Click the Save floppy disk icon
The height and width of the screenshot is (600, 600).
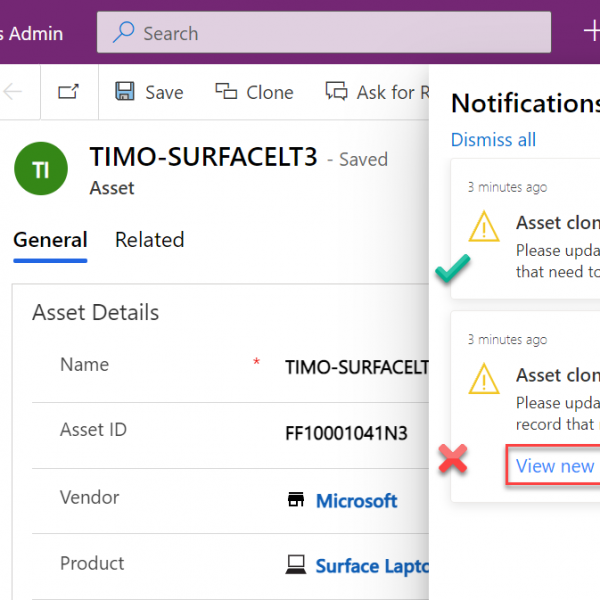pyautogui.click(x=125, y=91)
